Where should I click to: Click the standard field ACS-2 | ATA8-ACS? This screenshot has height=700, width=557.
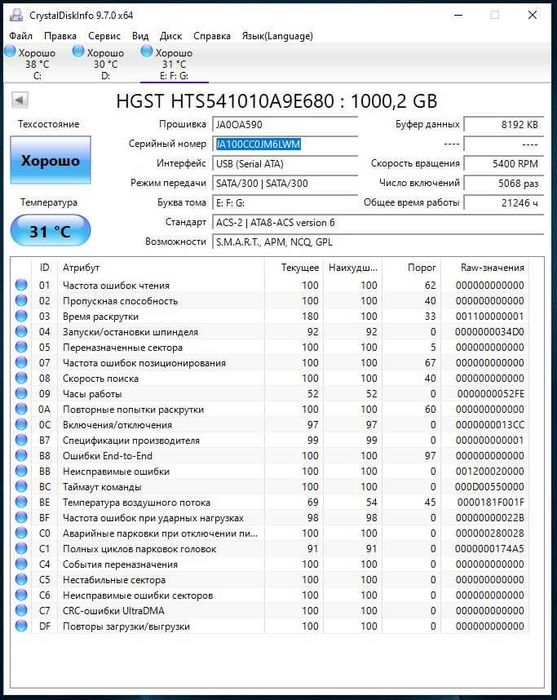tap(378, 222)
